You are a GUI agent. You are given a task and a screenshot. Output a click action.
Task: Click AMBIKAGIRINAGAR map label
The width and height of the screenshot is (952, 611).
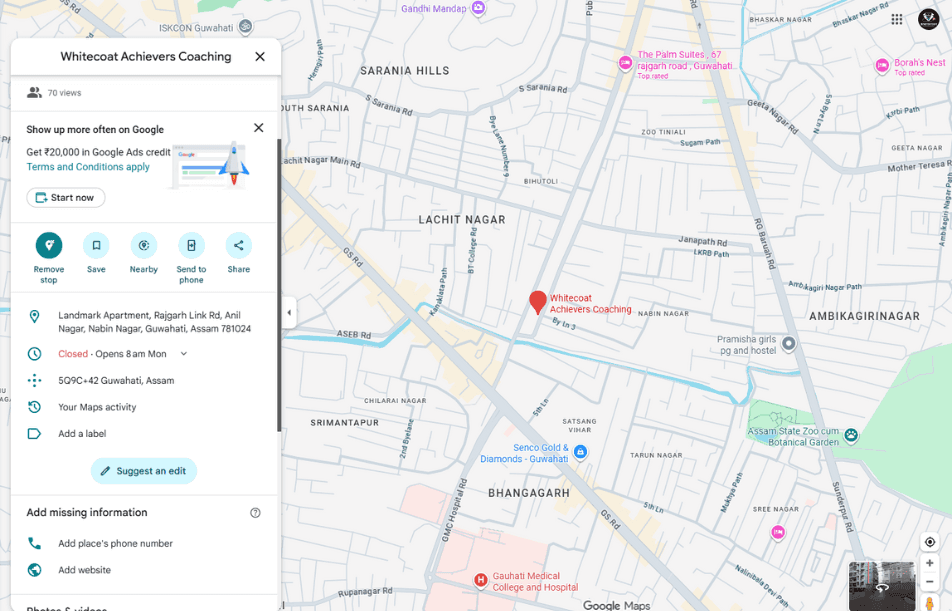tap(865, 316)
